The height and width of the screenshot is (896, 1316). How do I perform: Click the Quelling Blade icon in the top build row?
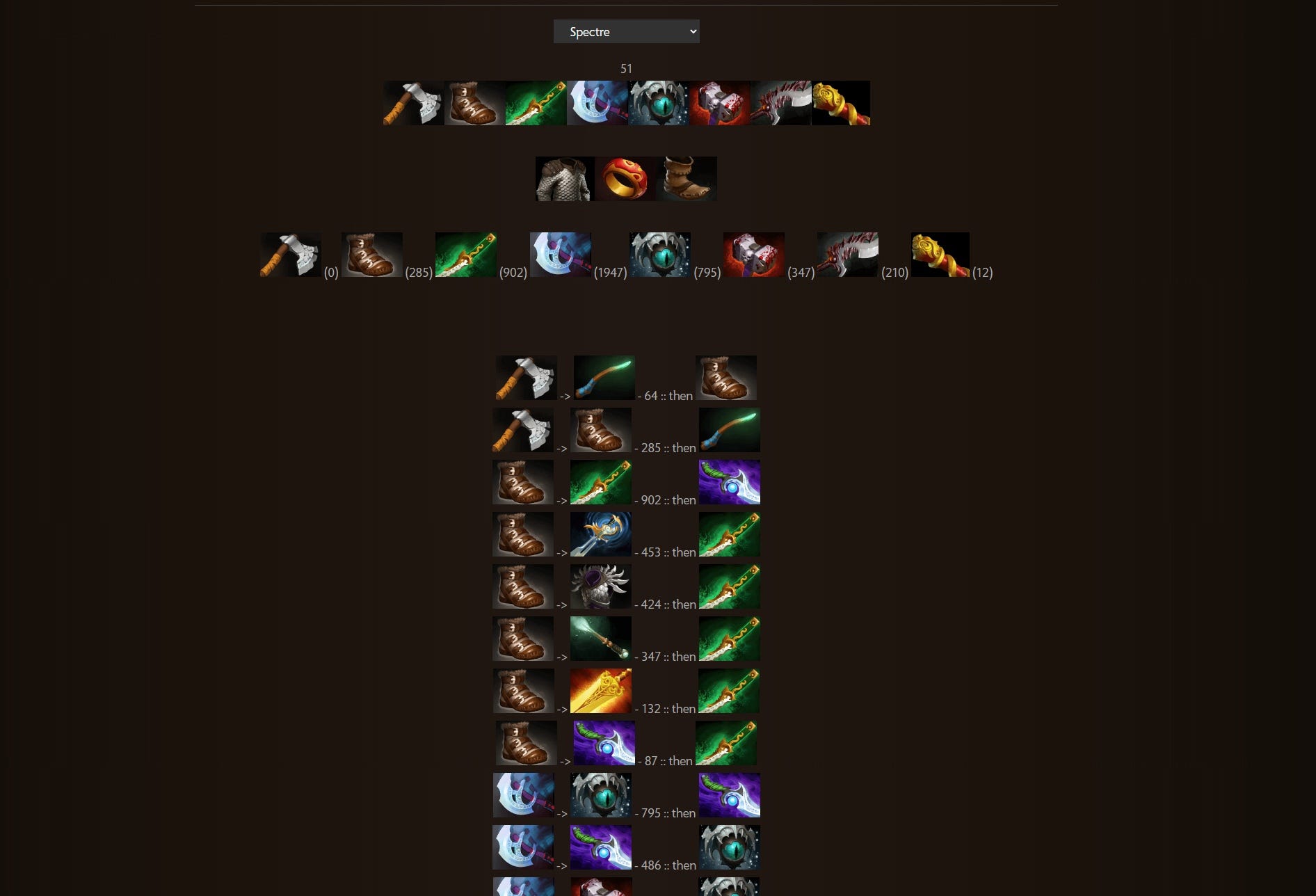(413, 103)
